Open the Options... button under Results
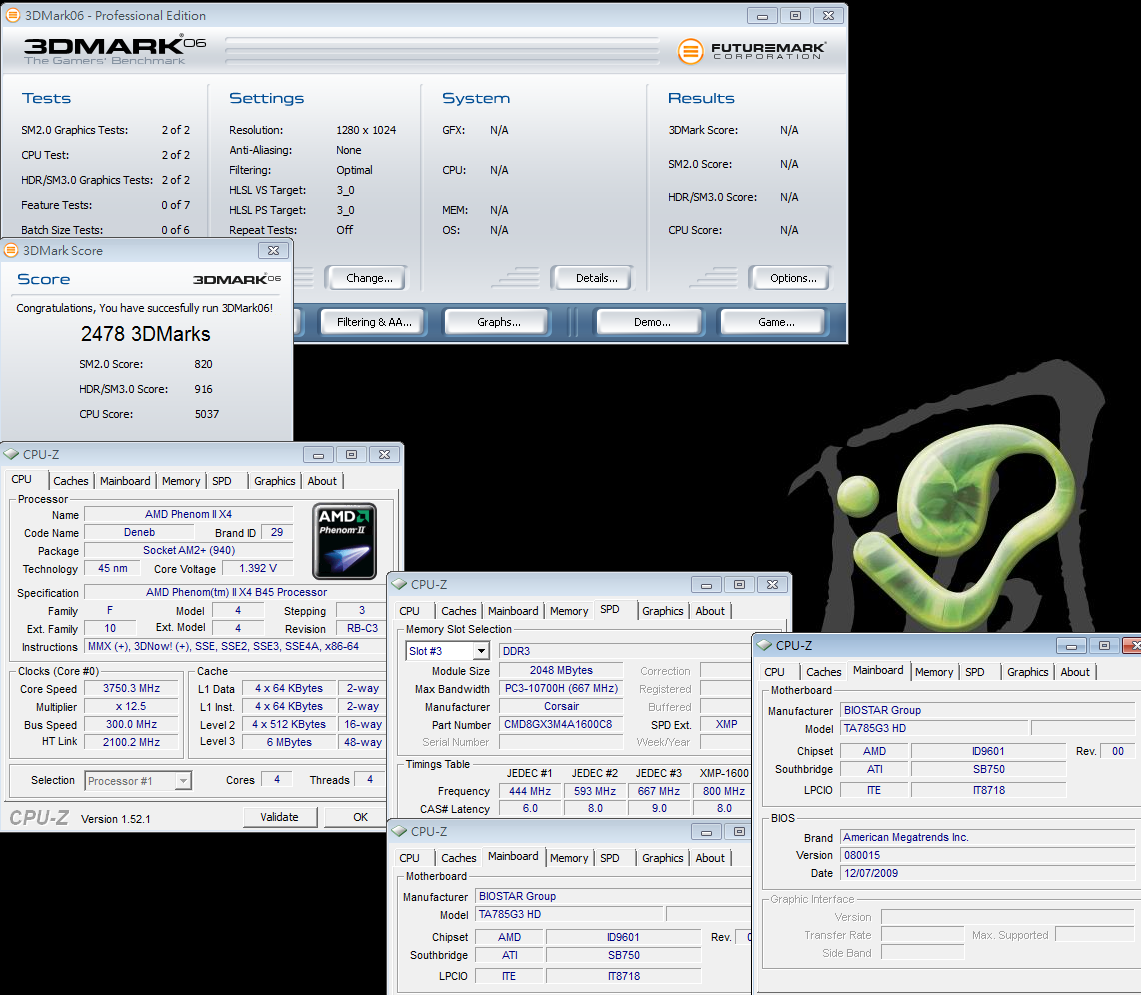The image size is (1141, 995). [793, 278]
